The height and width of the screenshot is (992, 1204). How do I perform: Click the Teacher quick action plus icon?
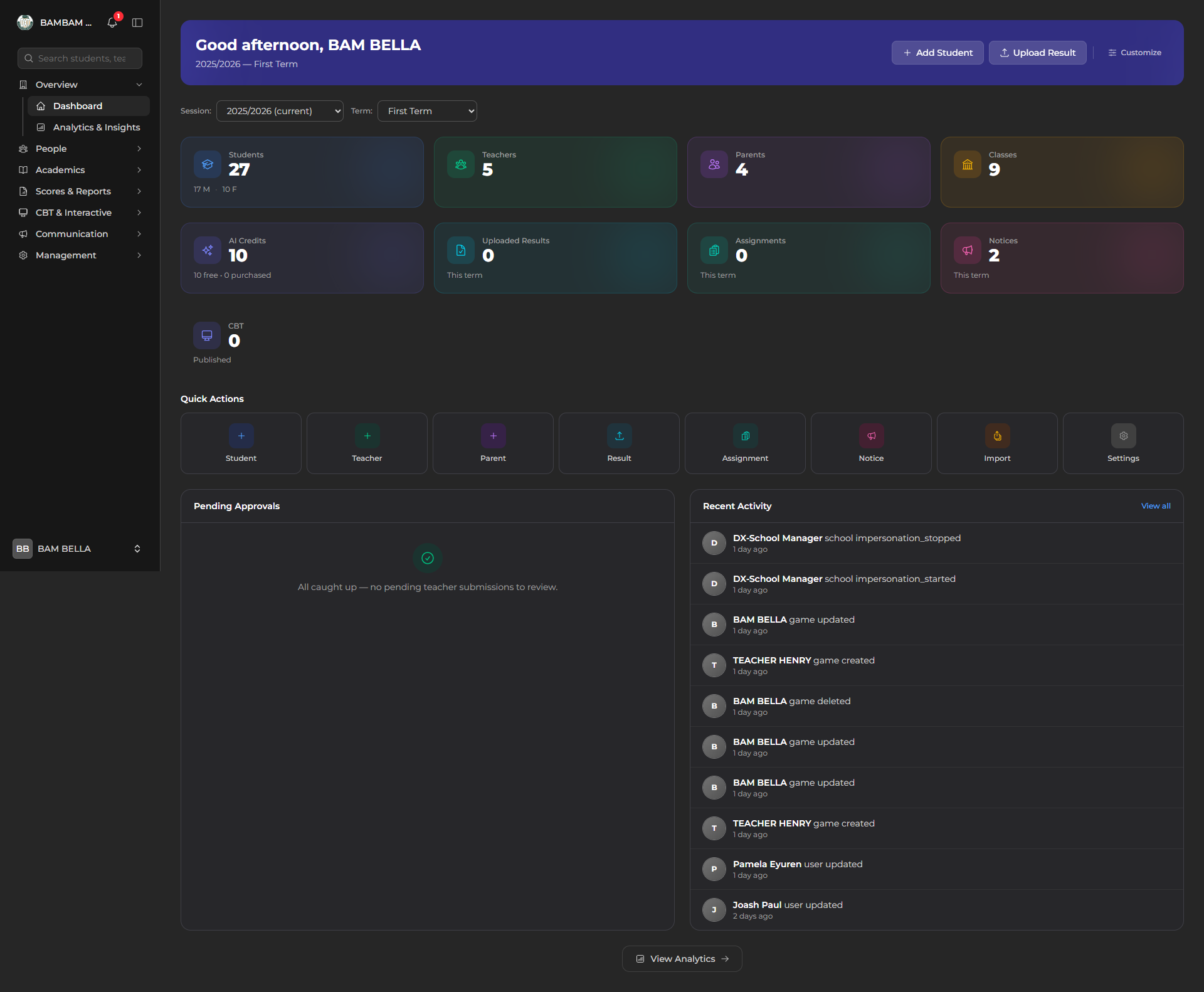tap(367, 436)
